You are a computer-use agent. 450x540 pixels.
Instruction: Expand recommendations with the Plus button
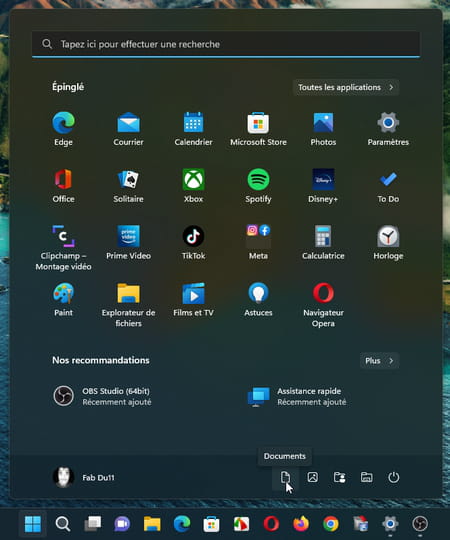coord(379,361)
